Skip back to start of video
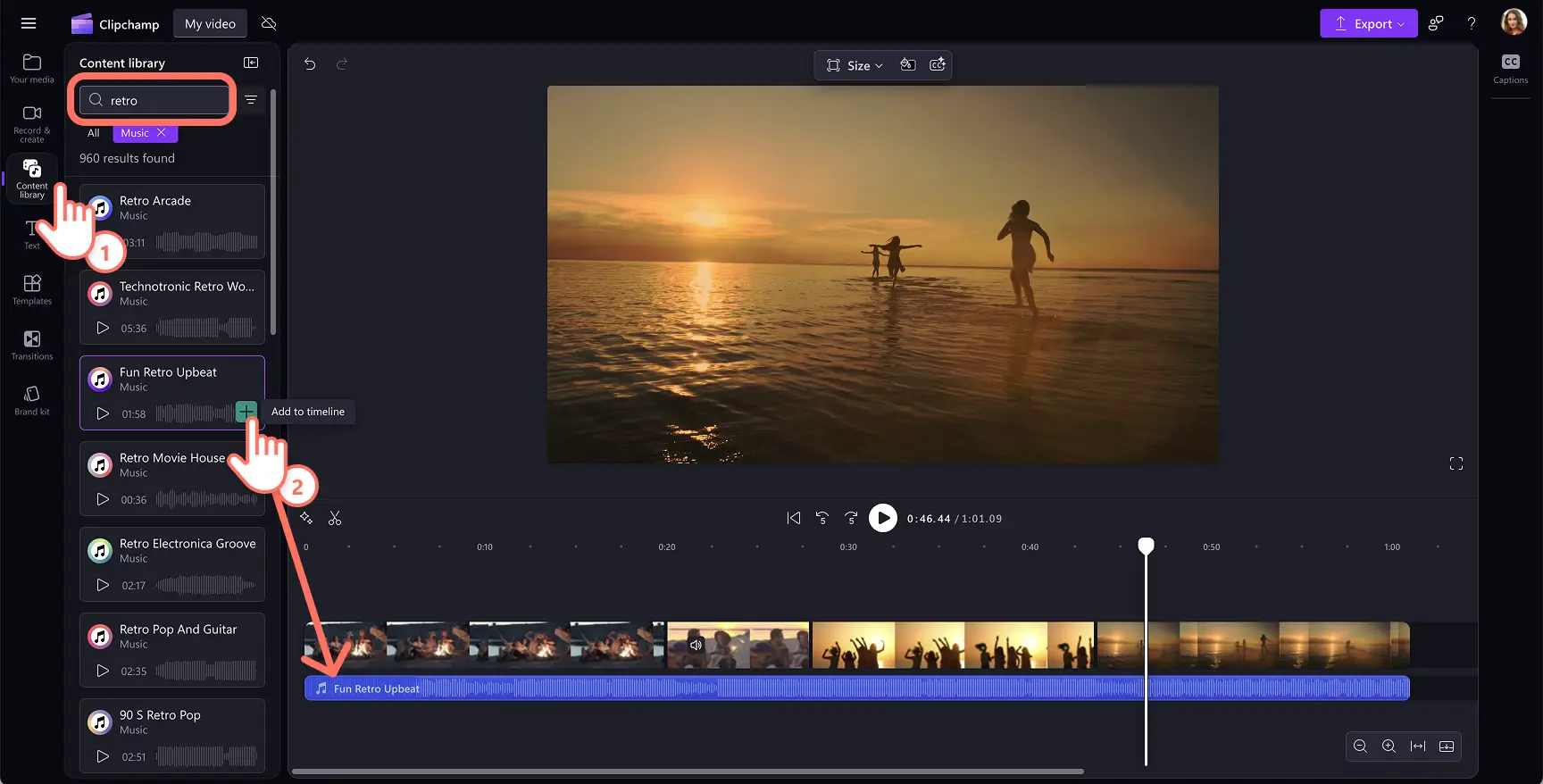 (794, 518)
